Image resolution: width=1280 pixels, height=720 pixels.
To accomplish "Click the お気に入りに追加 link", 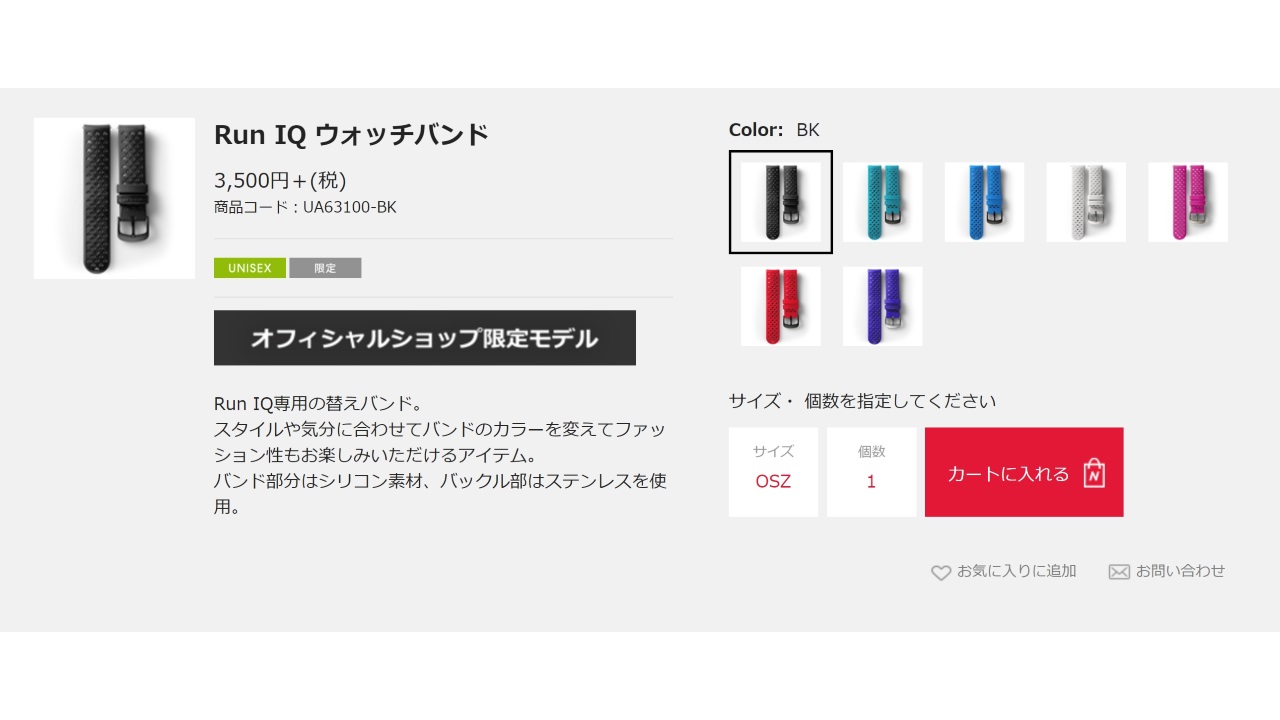I will [1016, 571].
